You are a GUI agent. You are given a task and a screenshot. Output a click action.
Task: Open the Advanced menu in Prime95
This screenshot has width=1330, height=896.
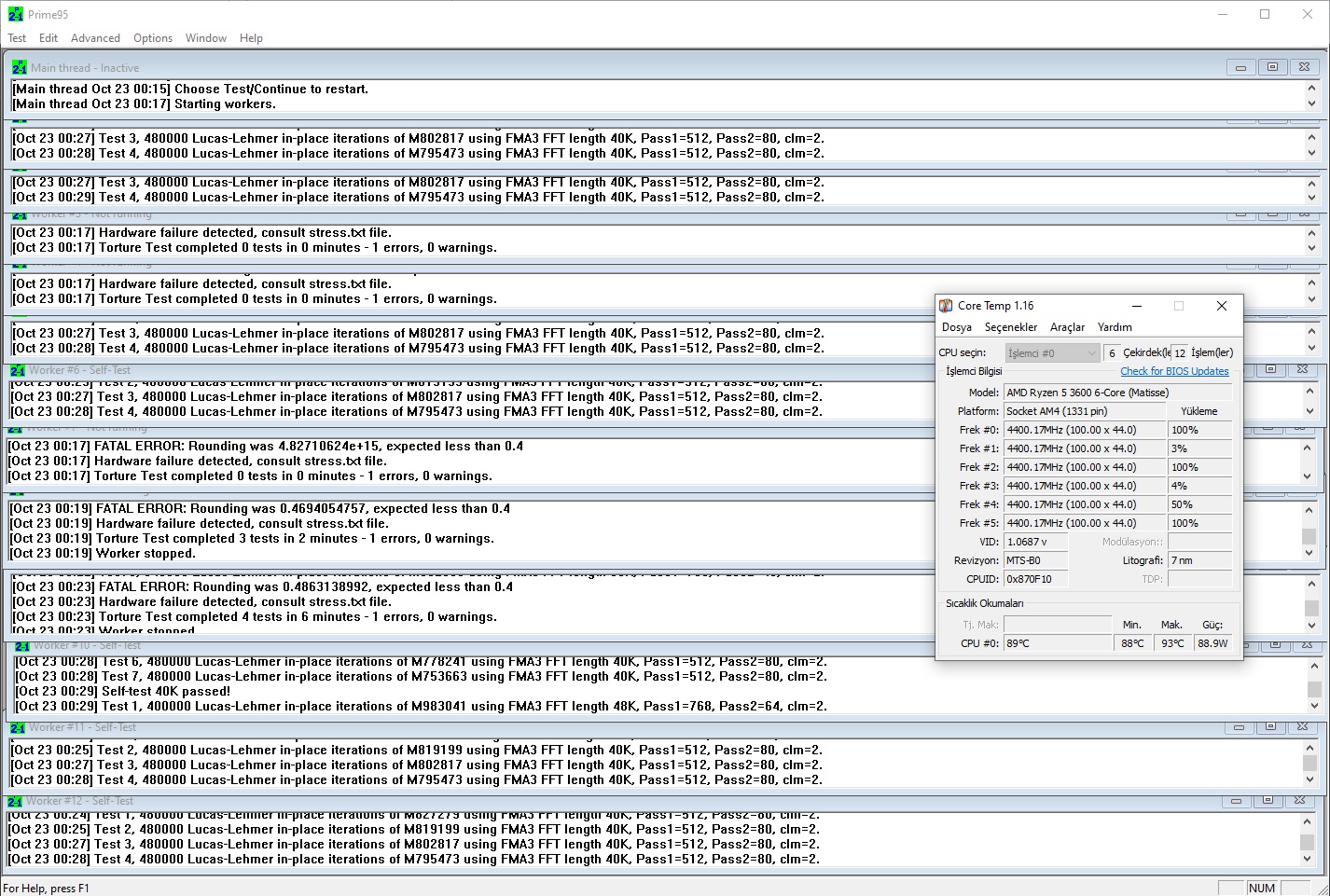95,38
